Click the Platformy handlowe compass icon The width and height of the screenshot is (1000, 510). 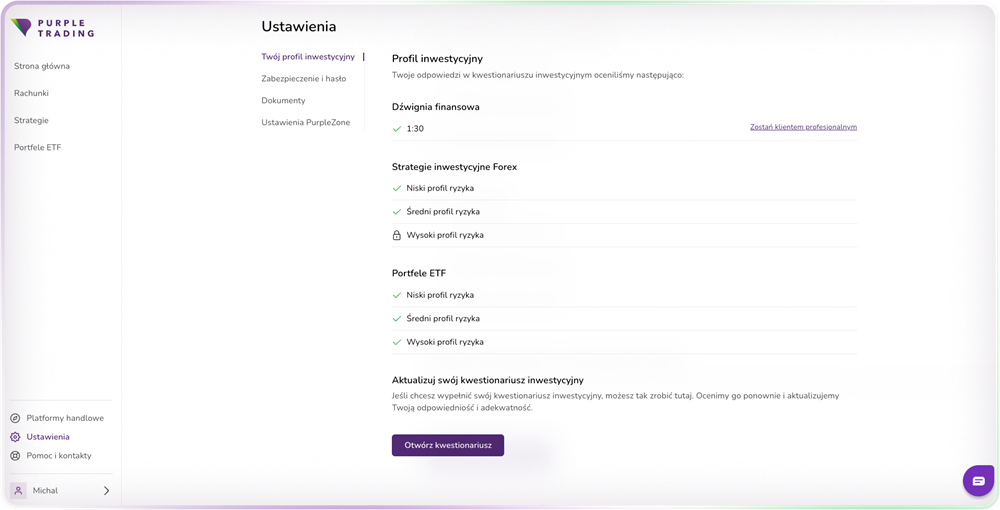point(15,418)
